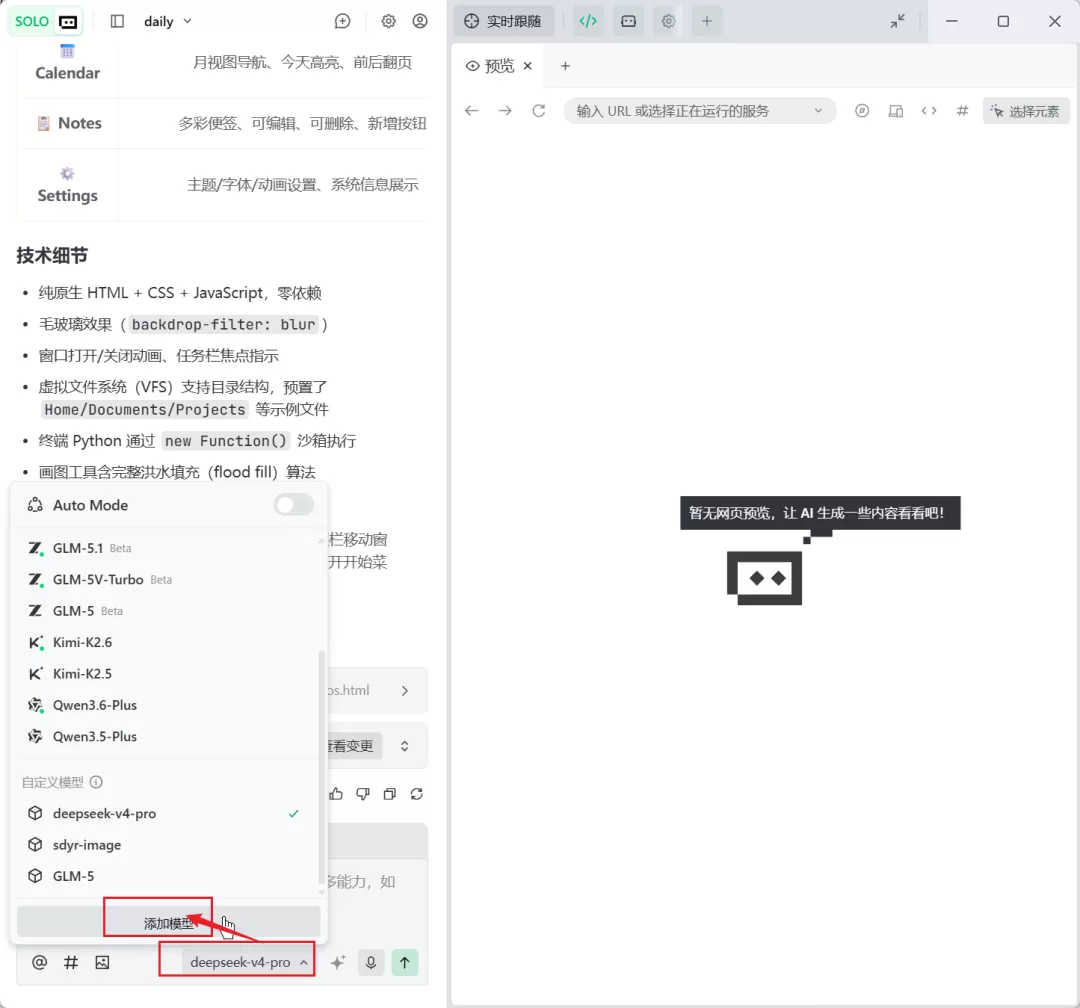Switch to the 实时跟随 tab
This screenshot has width=1080, height=1008.
pyautogui.click(x=503, y=21)
